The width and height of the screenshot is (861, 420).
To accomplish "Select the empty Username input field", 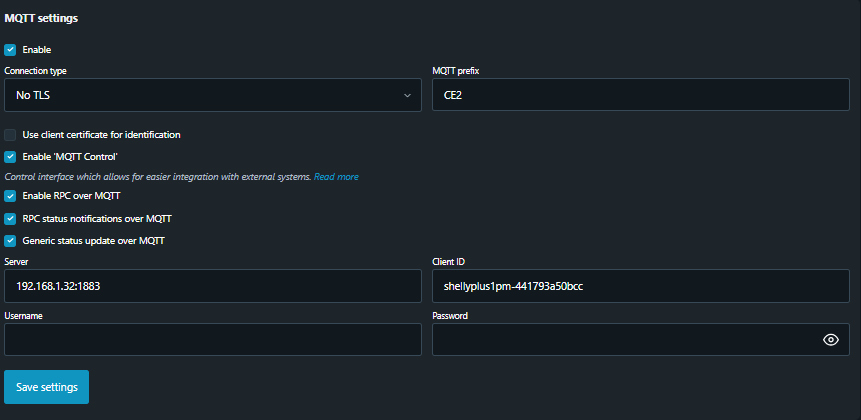I will coord(212,340).
